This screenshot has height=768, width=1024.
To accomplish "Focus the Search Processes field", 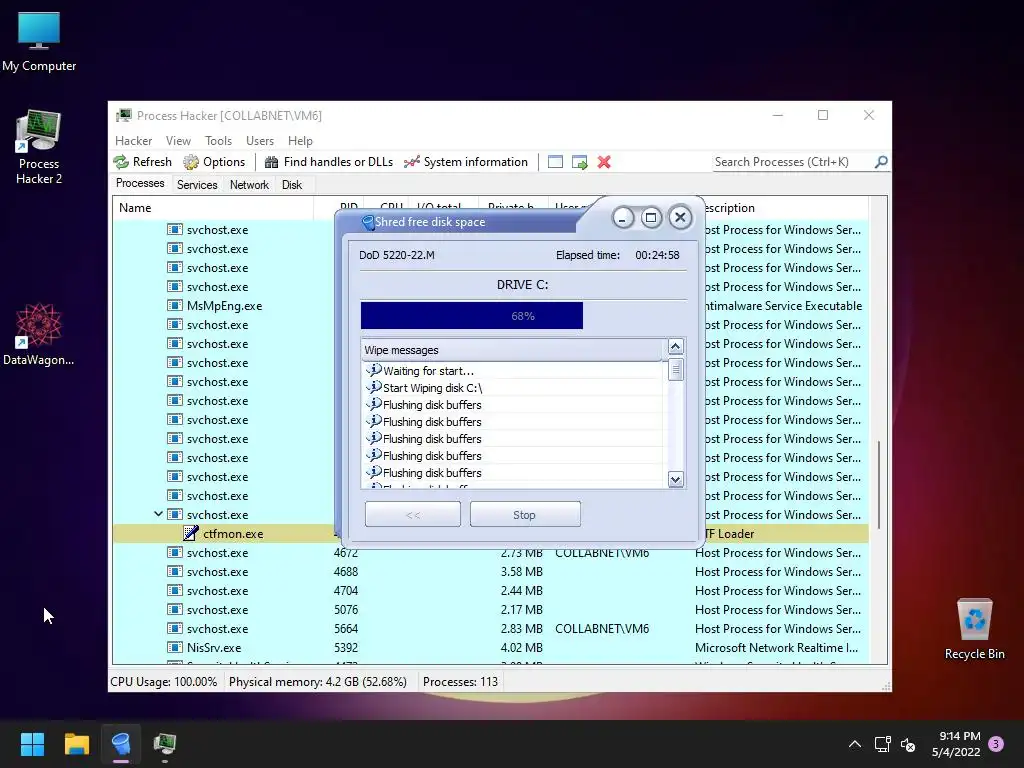I will (793, 162).
